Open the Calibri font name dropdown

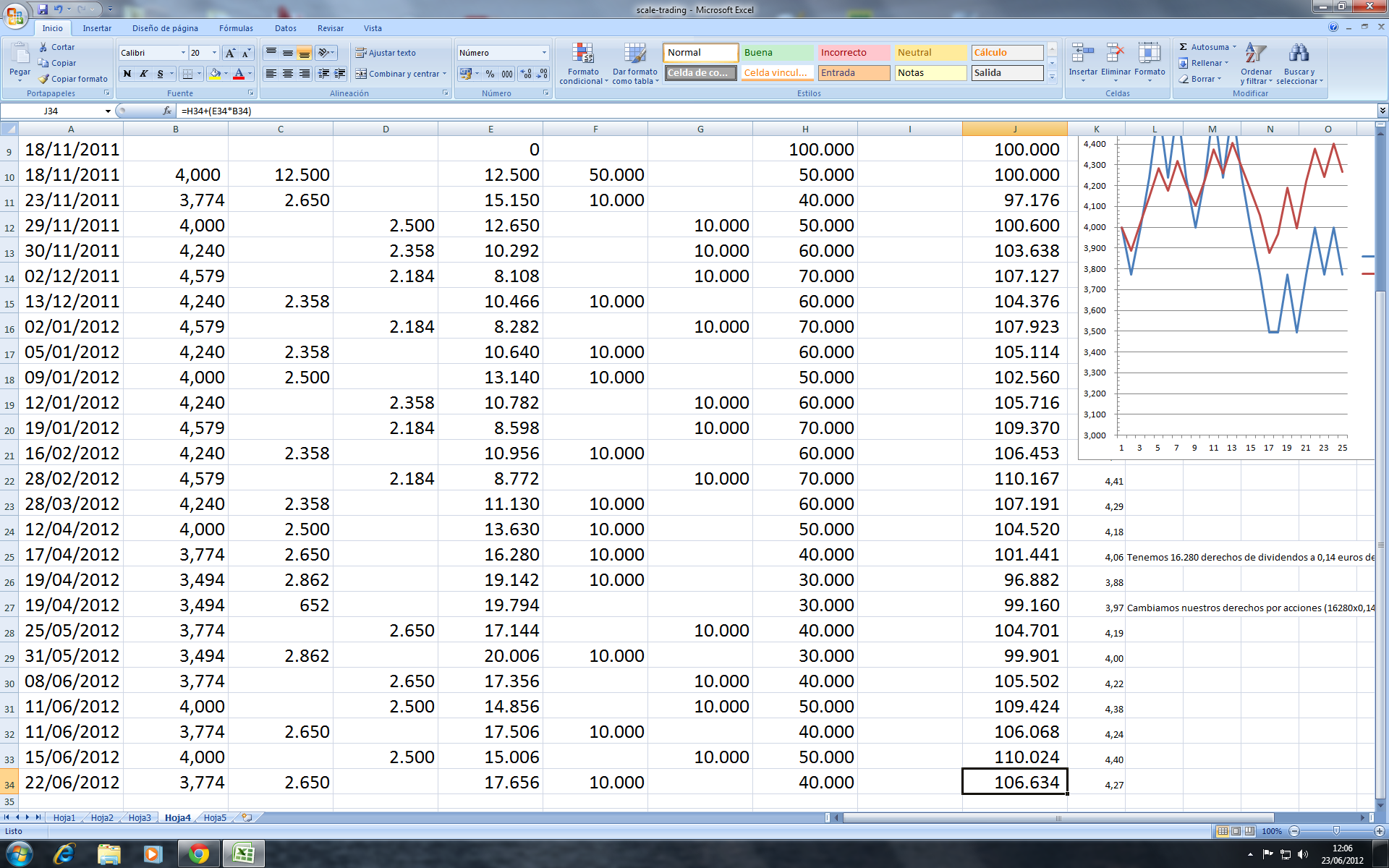[x=182, y=53]
